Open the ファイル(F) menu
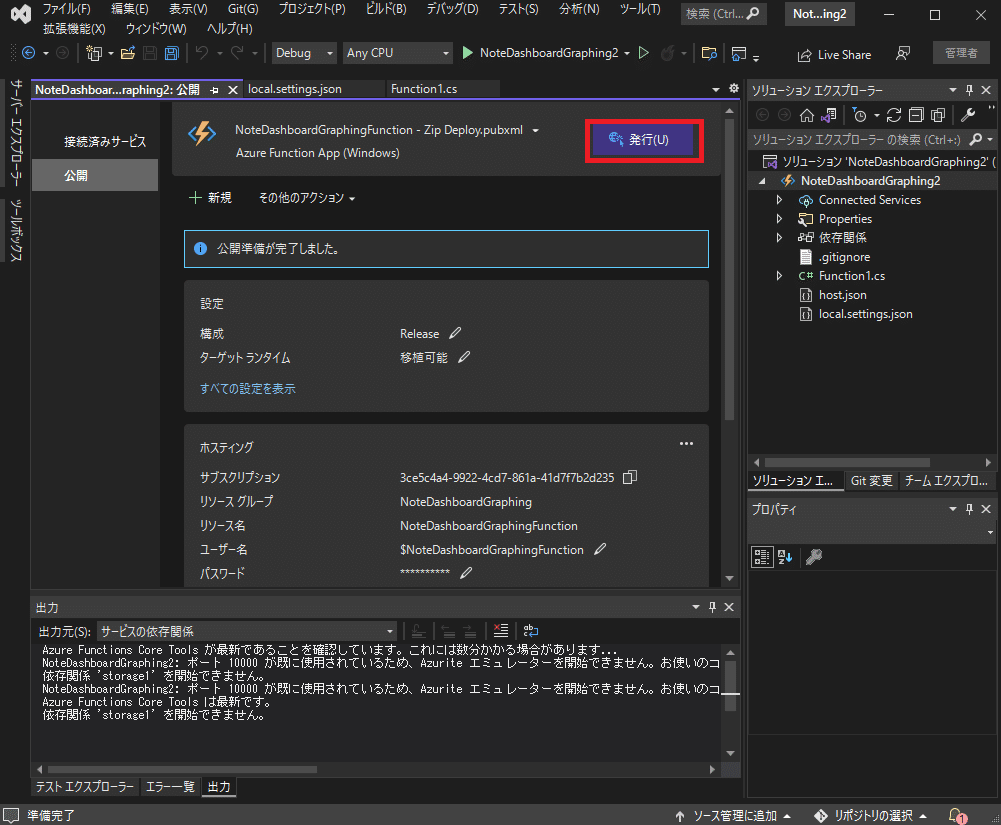1001x825 pixels. [x=66, y=9]
